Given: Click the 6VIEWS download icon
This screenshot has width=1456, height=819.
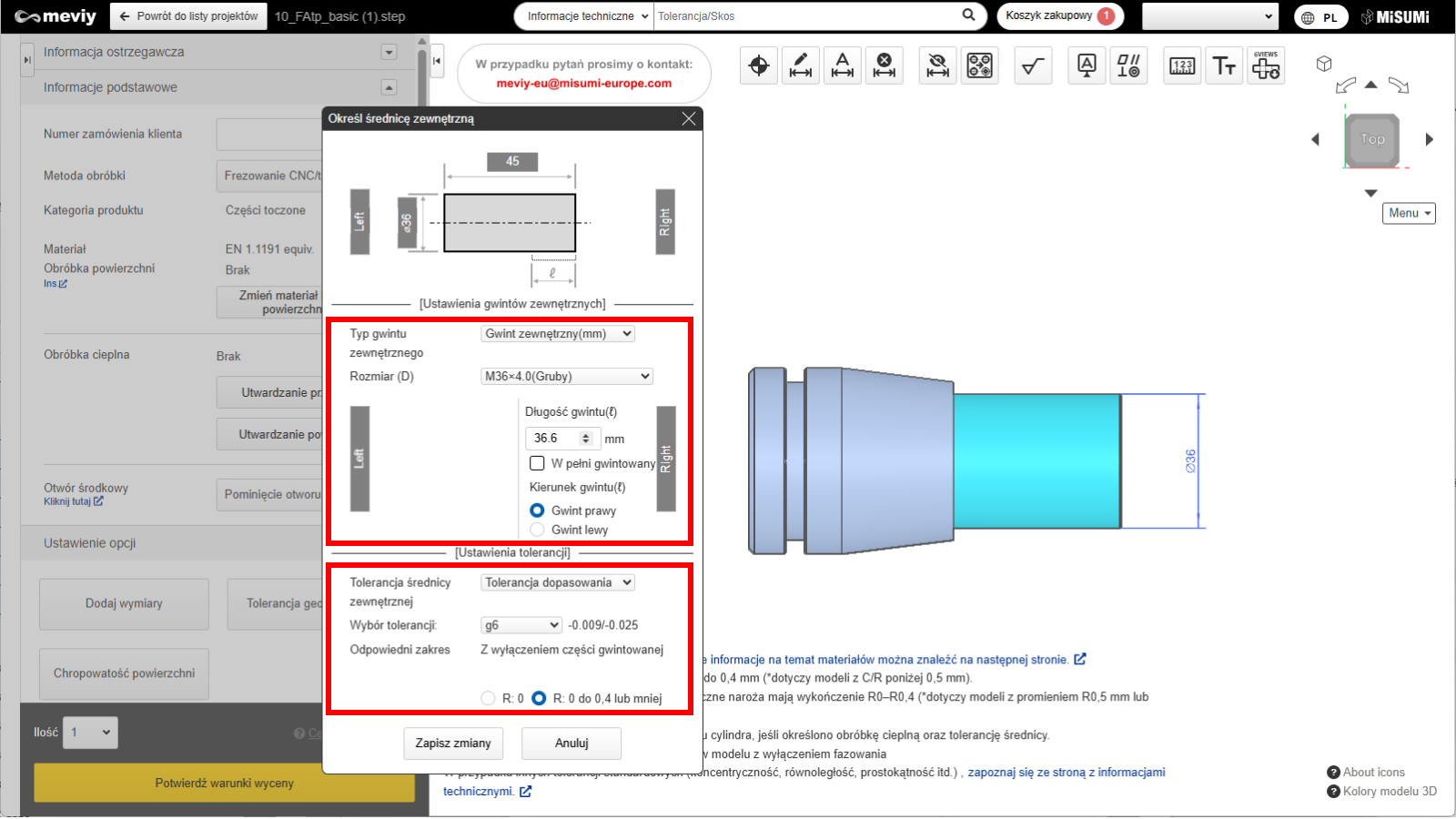Looking at the screenshot, I should click(1266, 66).
